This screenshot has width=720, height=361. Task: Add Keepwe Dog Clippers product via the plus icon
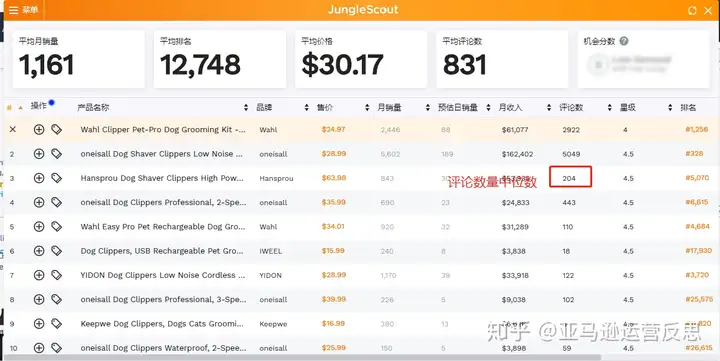pyautogui.click(x=39, y=324)
